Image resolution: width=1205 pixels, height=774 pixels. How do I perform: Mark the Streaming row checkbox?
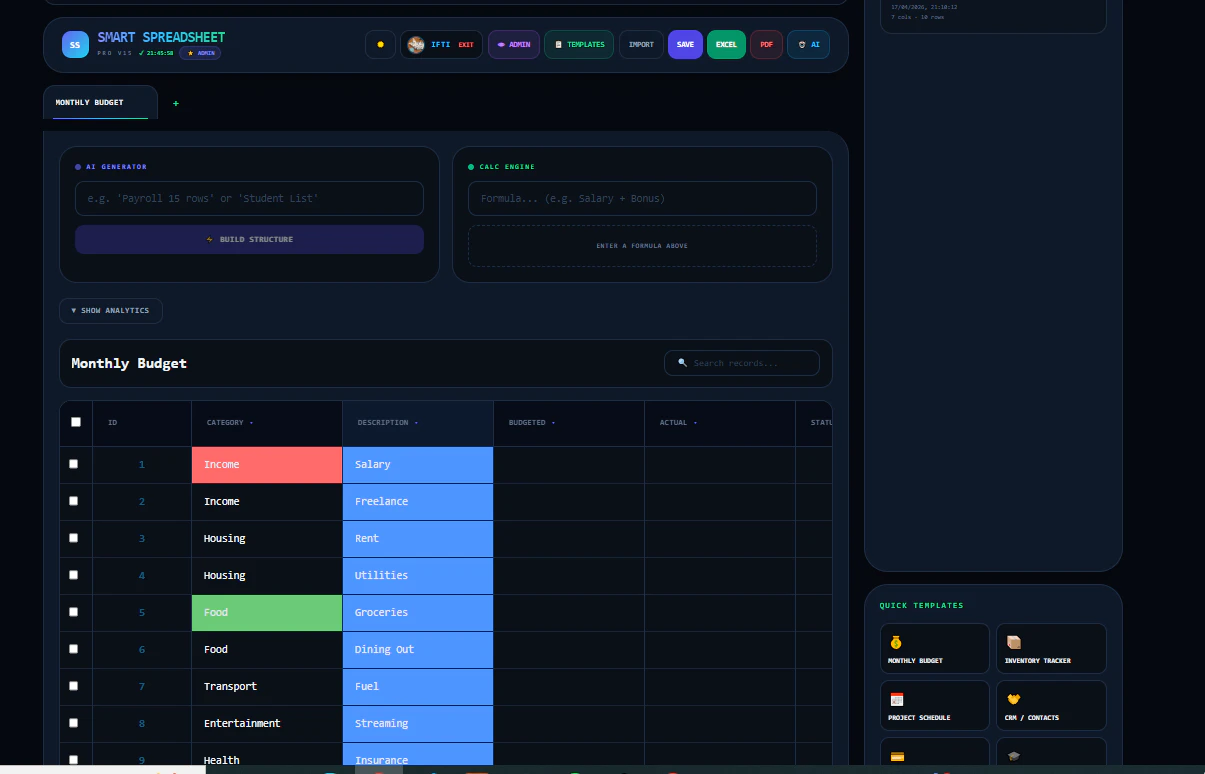73,723
